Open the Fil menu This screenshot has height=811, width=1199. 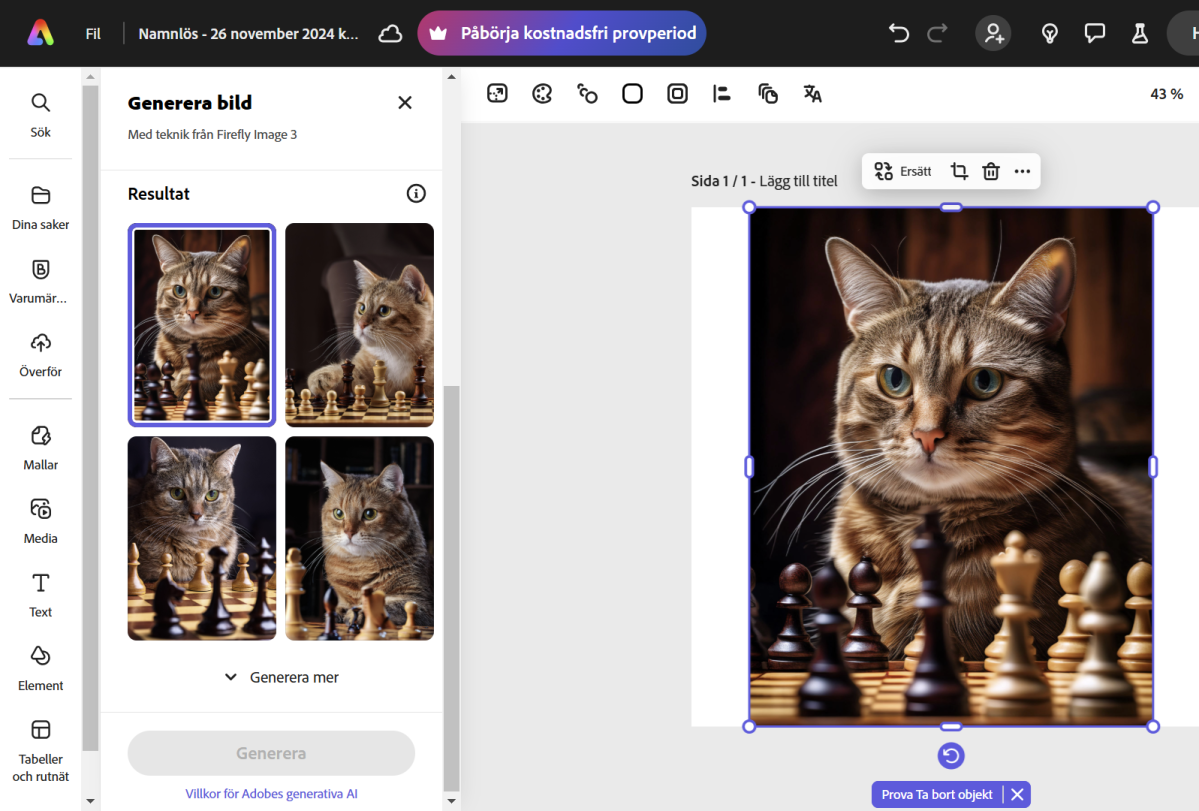tap(93, 34)
